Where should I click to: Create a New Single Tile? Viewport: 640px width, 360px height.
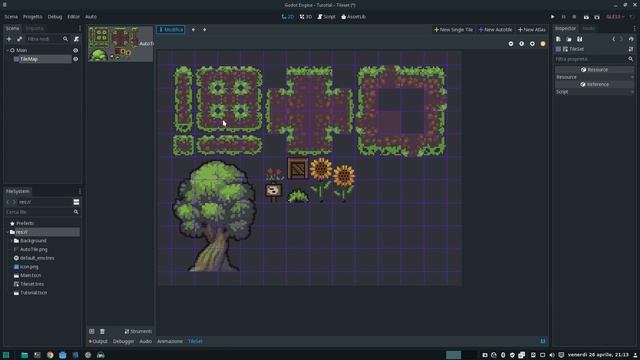pos(453,29)
